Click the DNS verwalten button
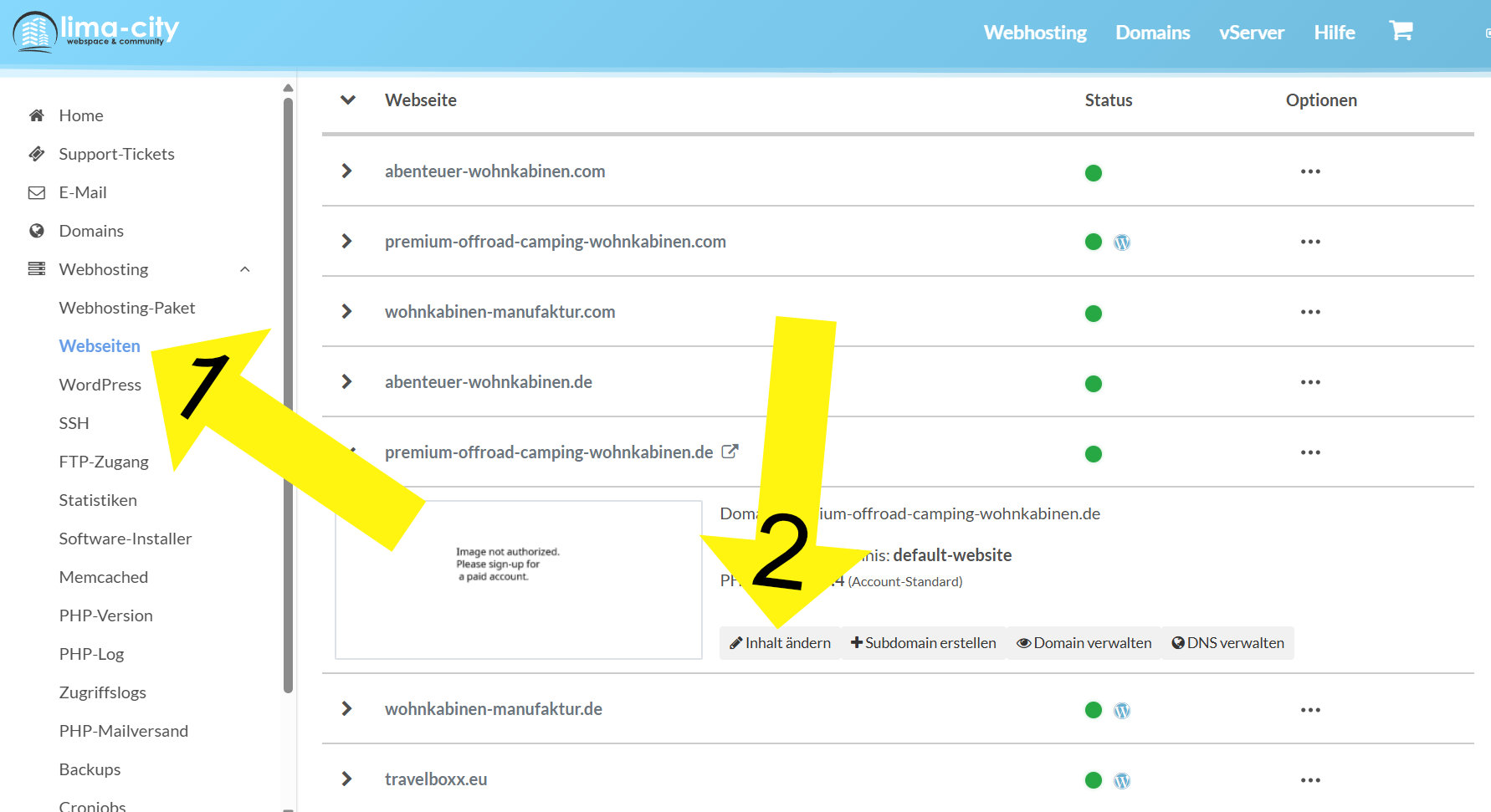The width and height of the screenshot is (1491, 812). point(1227,643)
